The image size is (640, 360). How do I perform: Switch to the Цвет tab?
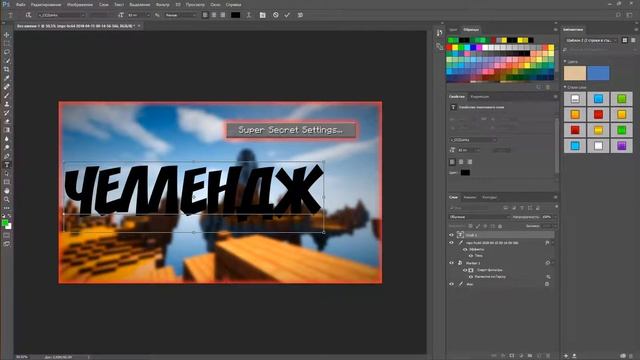pos(453,30)
